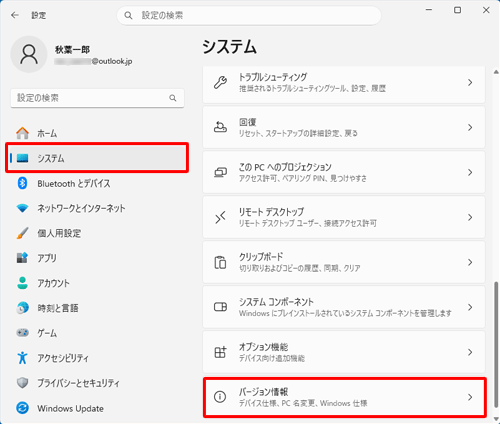Click the 個人用設定 paintbrush icon
500x424 pixels.
coord(22,233)
